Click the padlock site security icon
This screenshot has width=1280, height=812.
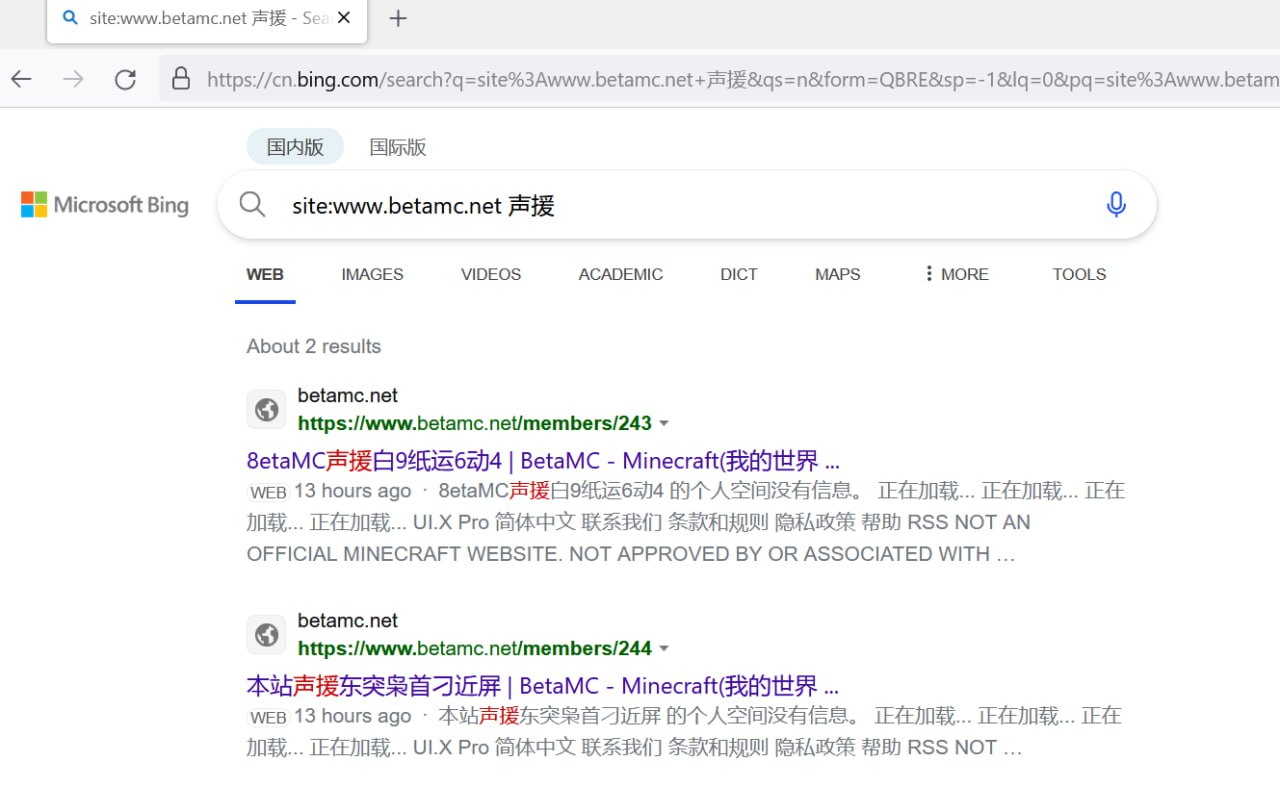(x=181, y=80)
